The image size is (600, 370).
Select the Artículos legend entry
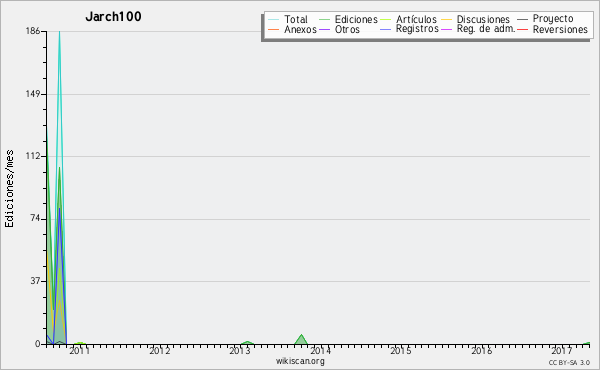point(416,19)
